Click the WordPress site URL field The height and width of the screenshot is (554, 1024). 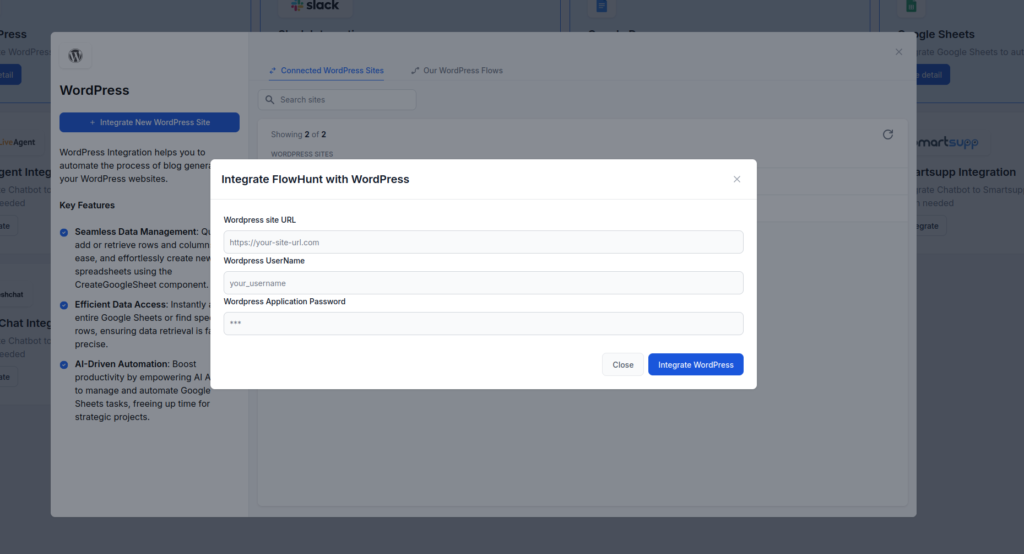tap(483, 242)
